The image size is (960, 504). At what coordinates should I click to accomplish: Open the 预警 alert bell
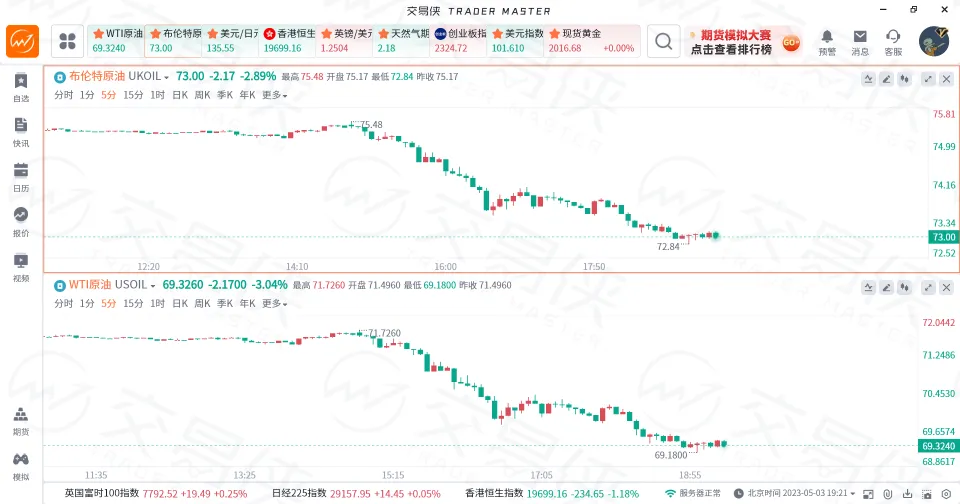[x=827, y=41]
